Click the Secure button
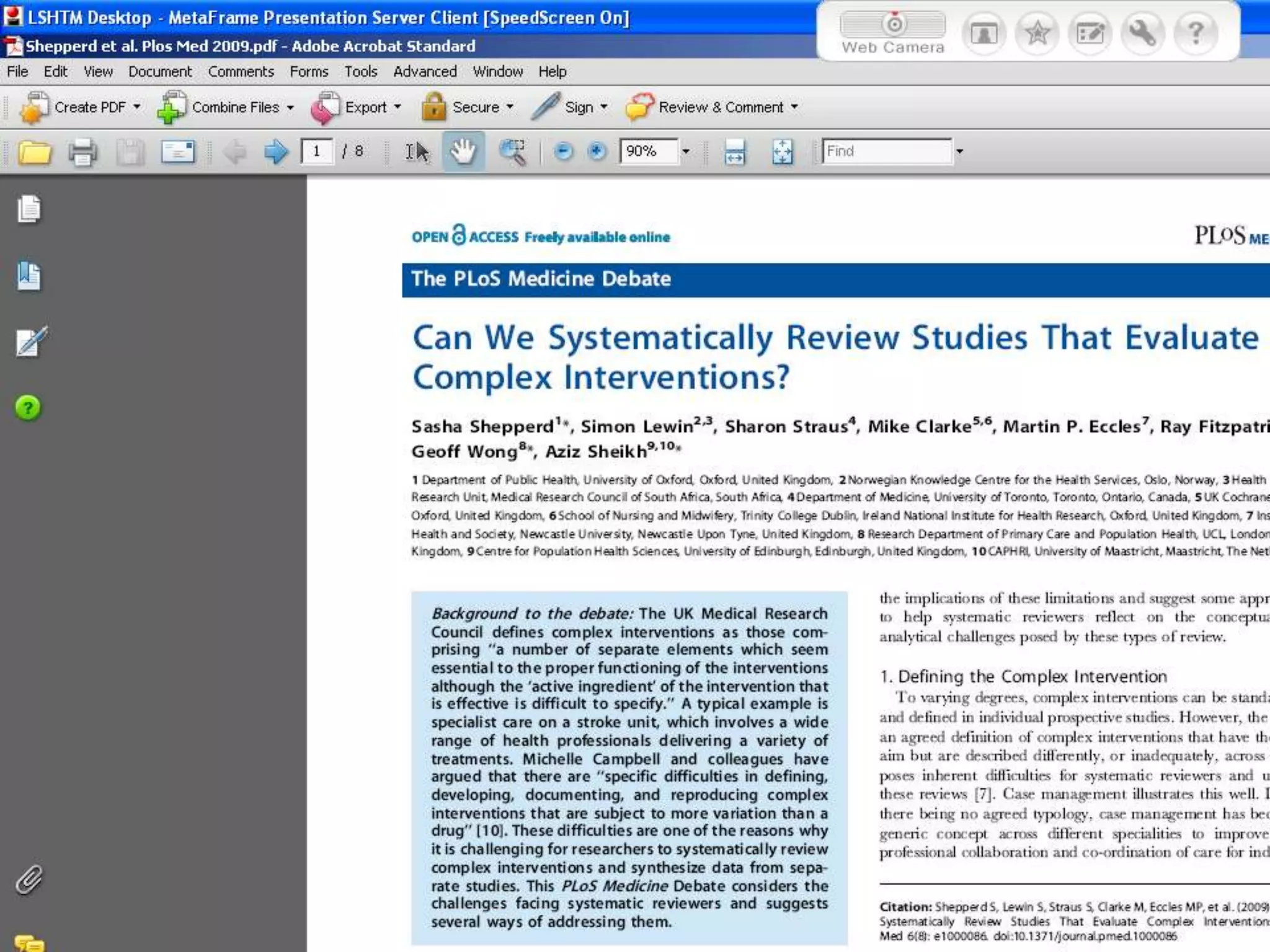This screenshot has width=1270, height=952. pyautogui.click(x=468, y=107)
